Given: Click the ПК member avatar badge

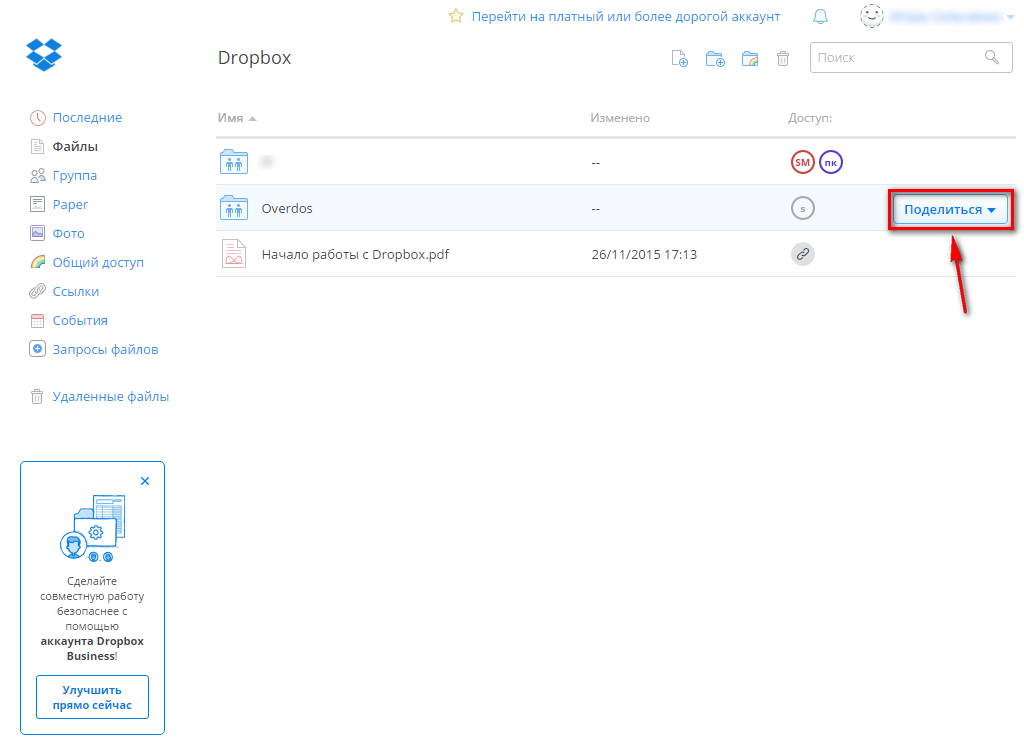Looking at the screenshot, I should click(831, 162).
